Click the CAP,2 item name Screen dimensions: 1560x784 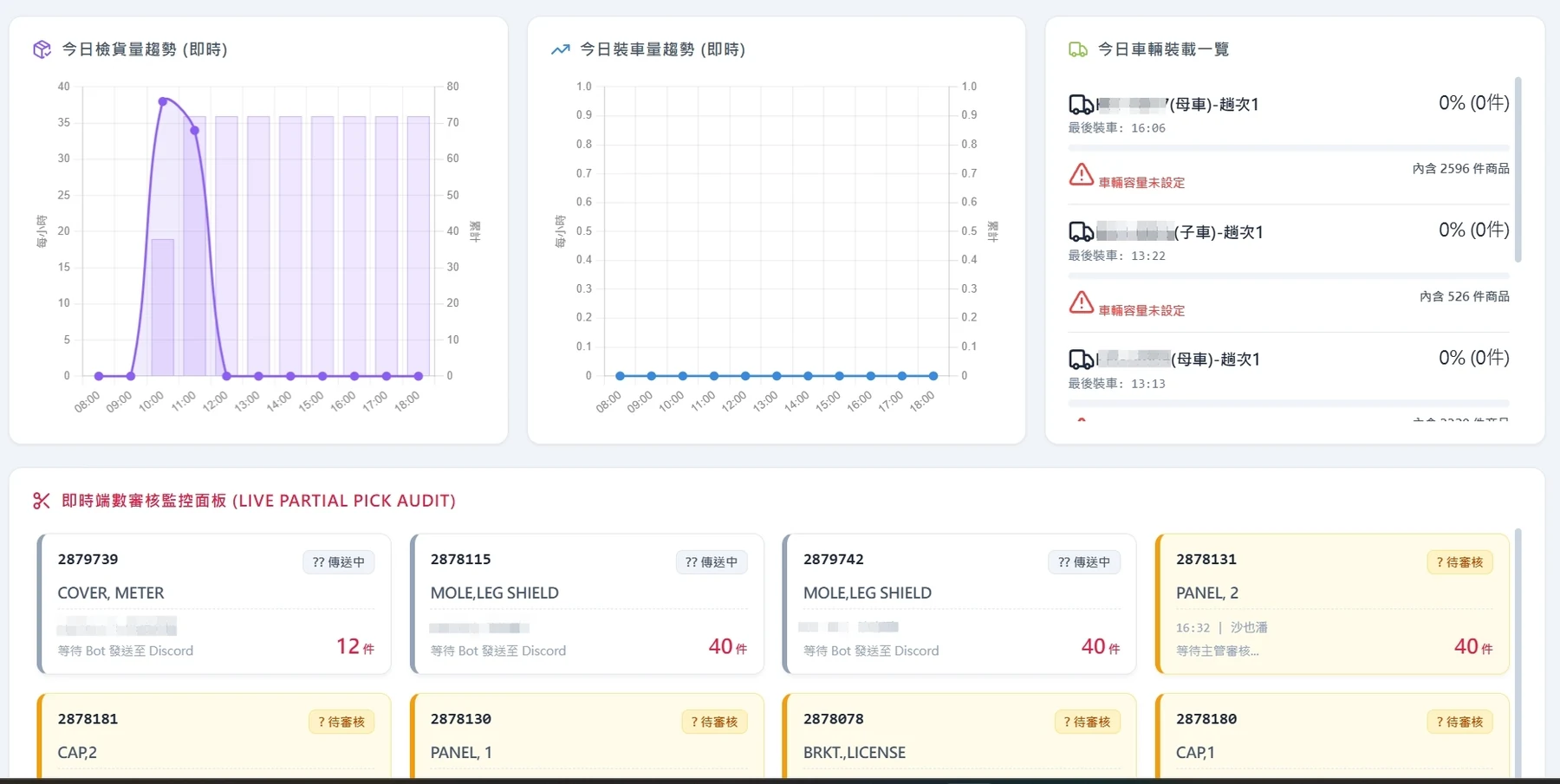tap(77, 753)
